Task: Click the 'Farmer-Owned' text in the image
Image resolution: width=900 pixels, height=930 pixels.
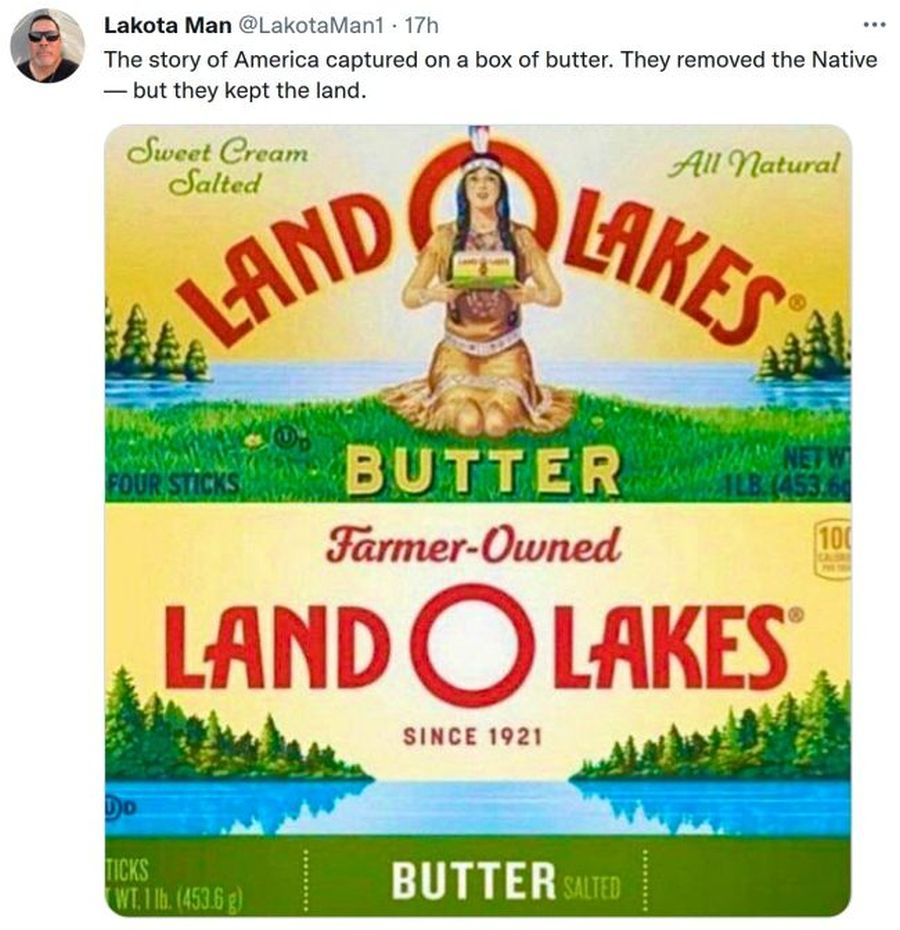Action: [x=473, y=545]
